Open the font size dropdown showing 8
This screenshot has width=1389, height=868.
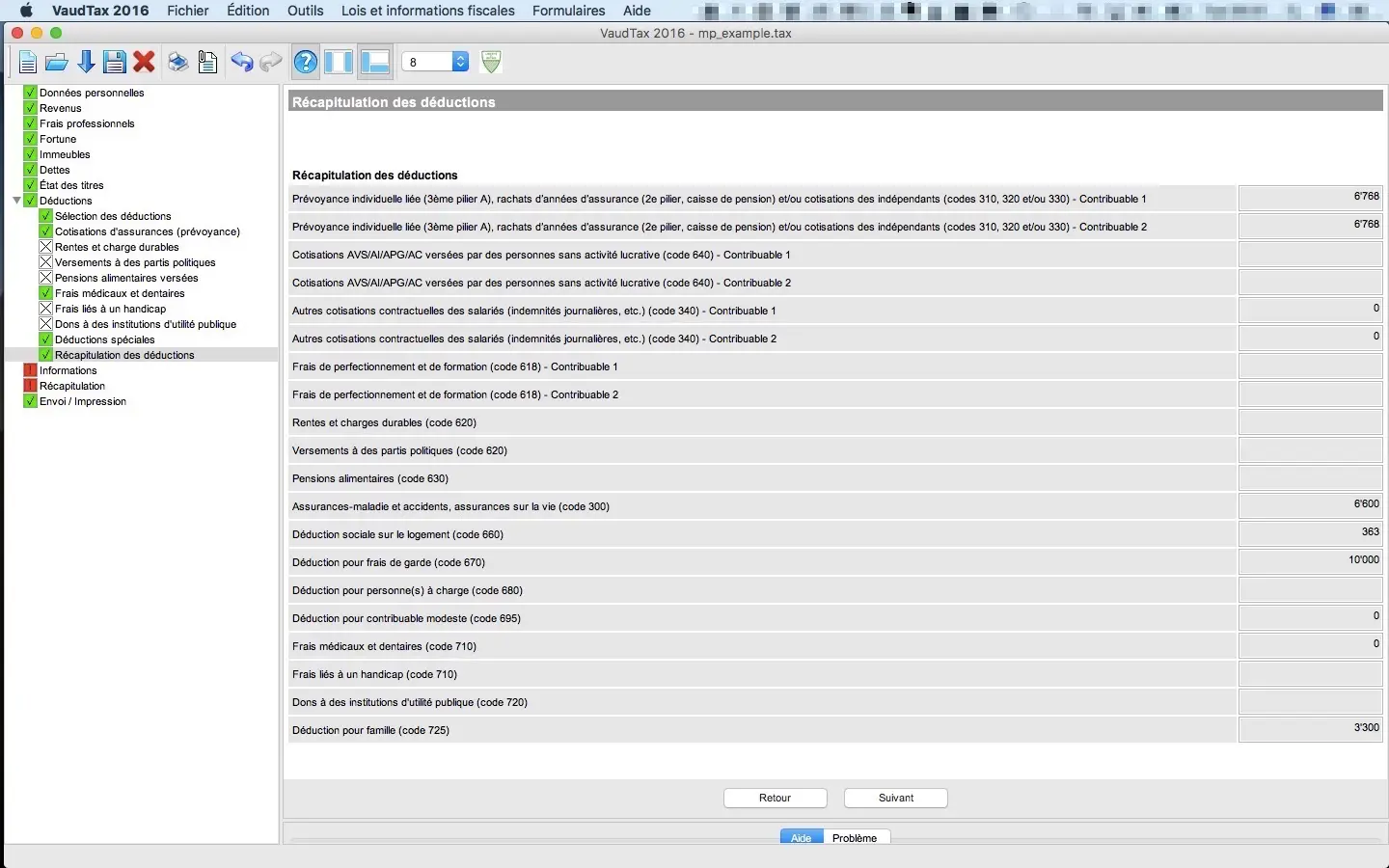point(435,62)
